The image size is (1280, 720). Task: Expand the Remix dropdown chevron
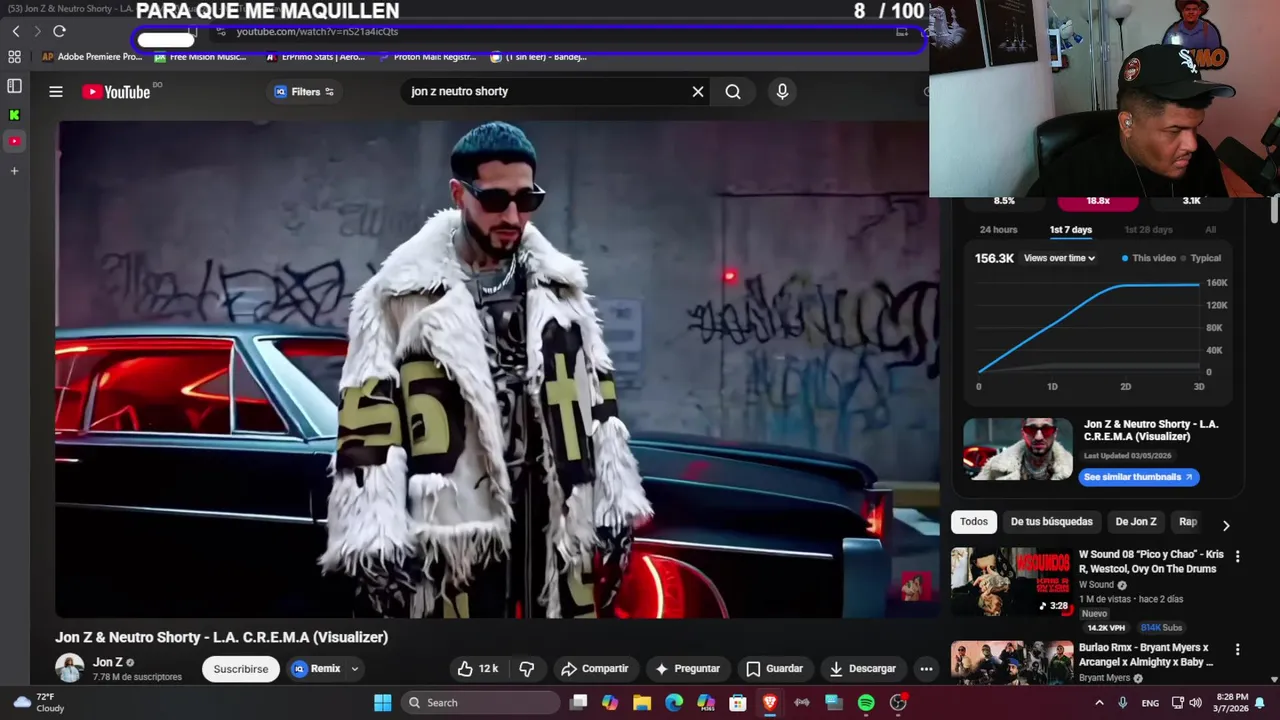(x=354, y=669)
